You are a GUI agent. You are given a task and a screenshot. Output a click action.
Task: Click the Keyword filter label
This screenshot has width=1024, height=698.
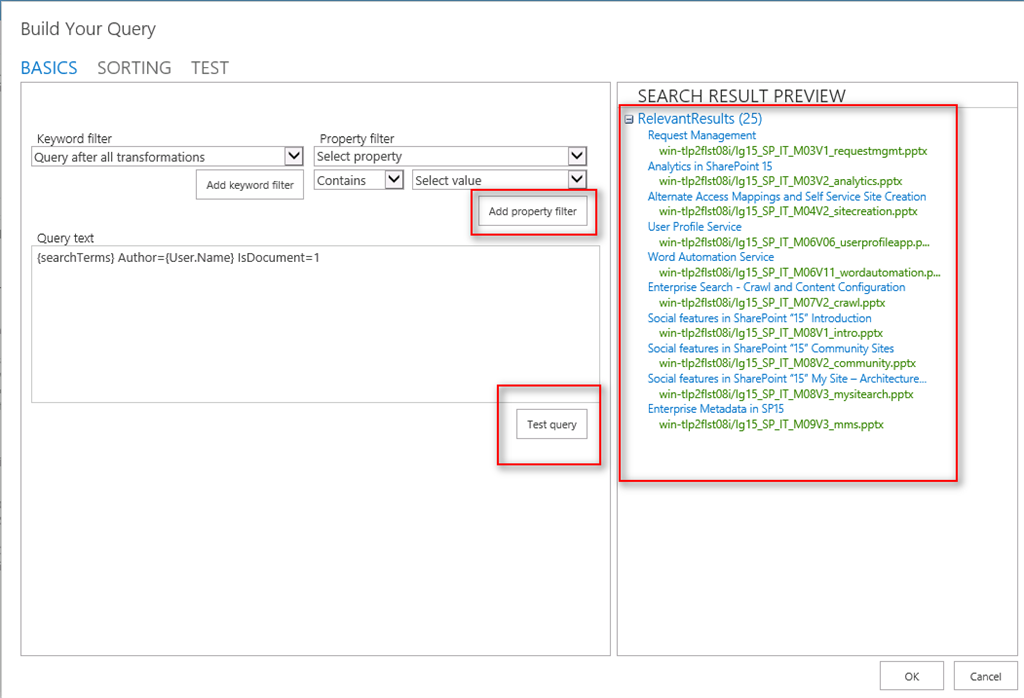(x=74, y=138)
